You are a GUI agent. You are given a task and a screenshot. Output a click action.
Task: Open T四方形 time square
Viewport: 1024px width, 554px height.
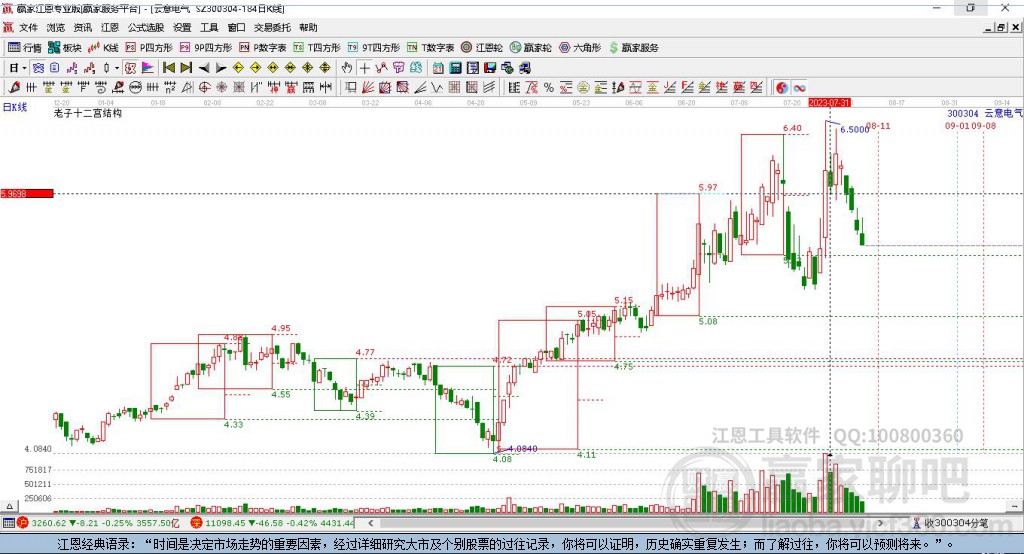pos(317,48)
